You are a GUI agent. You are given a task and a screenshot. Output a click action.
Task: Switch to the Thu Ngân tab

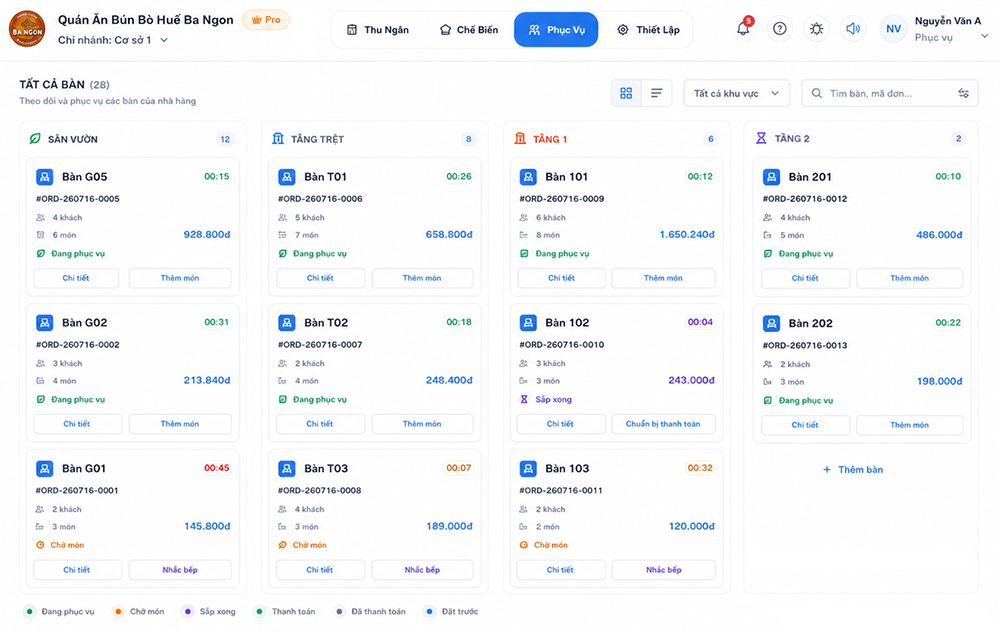pyautogui.click(x=378, y=30)
